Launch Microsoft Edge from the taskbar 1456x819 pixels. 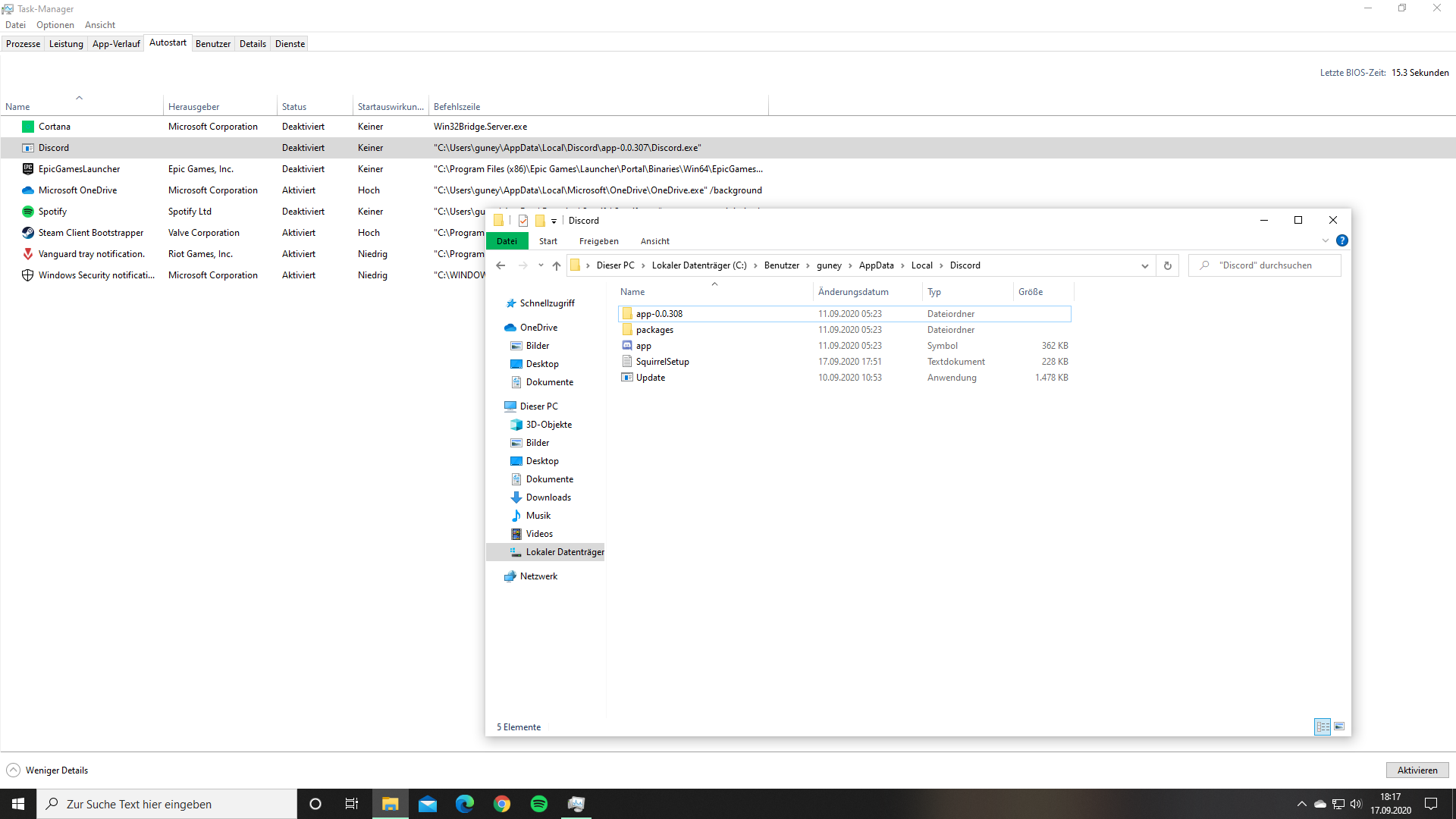click(x=465, y=804)
